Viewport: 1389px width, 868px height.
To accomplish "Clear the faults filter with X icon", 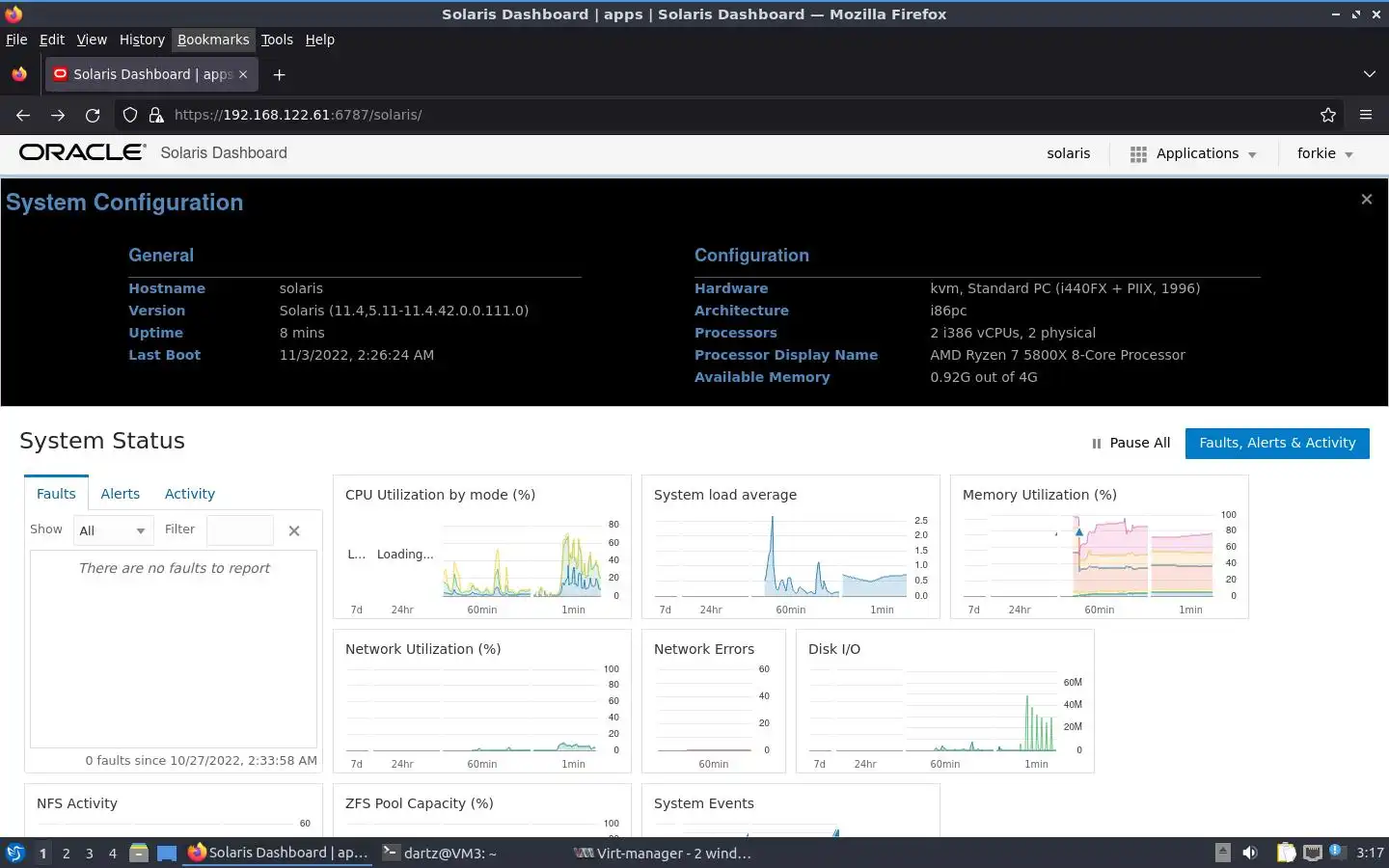I will click(294, 530).
